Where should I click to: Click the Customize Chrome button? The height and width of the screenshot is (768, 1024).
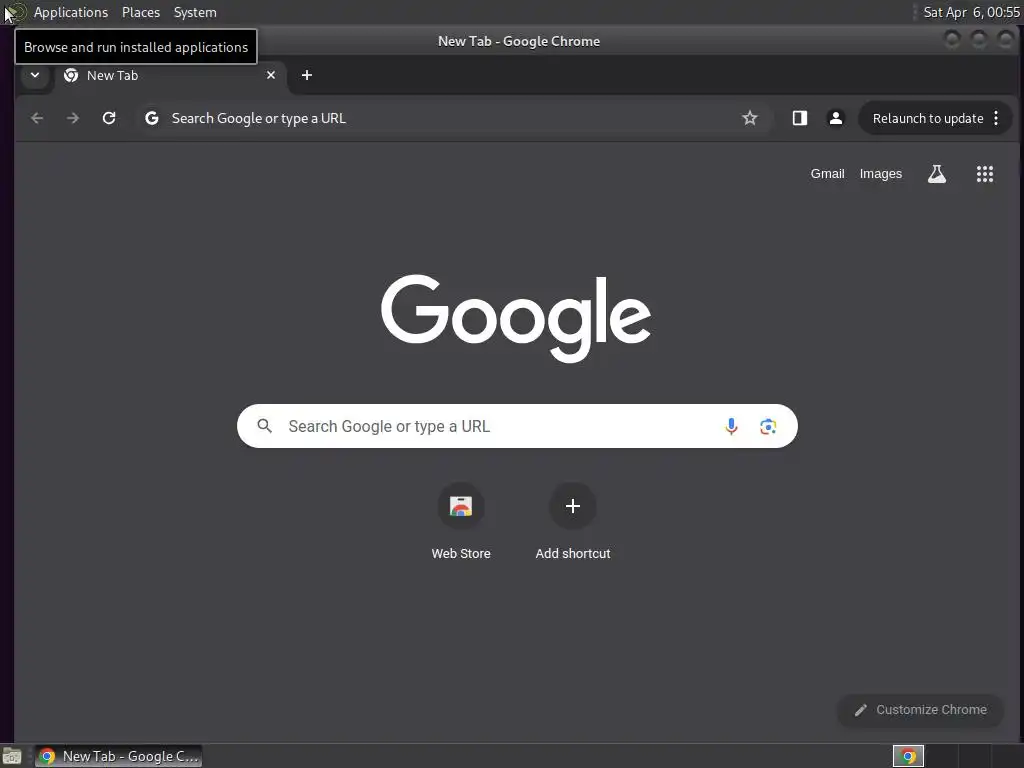point(921,710)
